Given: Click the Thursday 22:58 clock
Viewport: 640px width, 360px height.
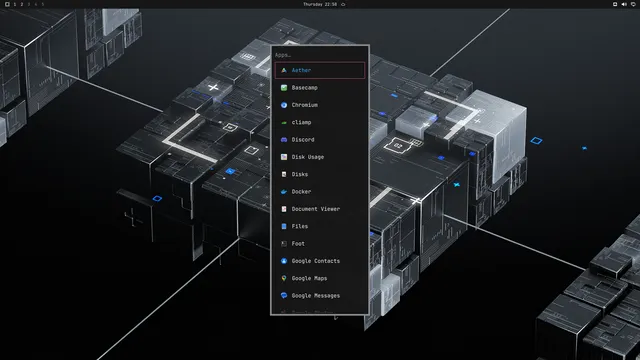Looking at the screenshot, I should (x=320, y=4).
